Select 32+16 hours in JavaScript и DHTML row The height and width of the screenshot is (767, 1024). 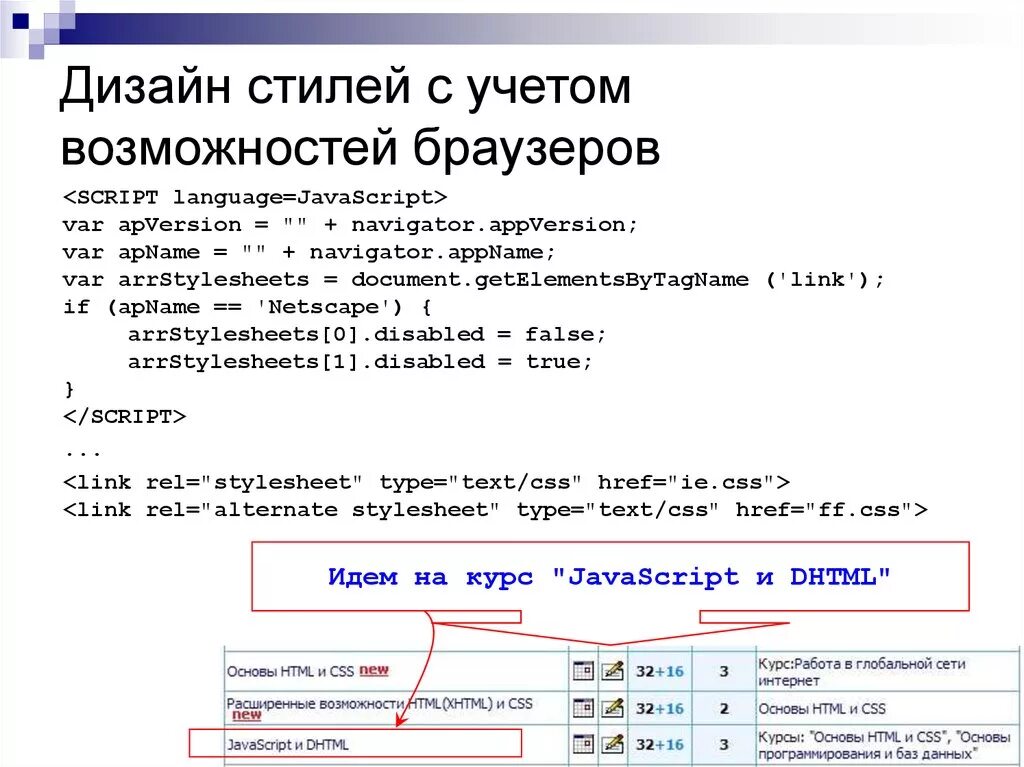point(660,745)
